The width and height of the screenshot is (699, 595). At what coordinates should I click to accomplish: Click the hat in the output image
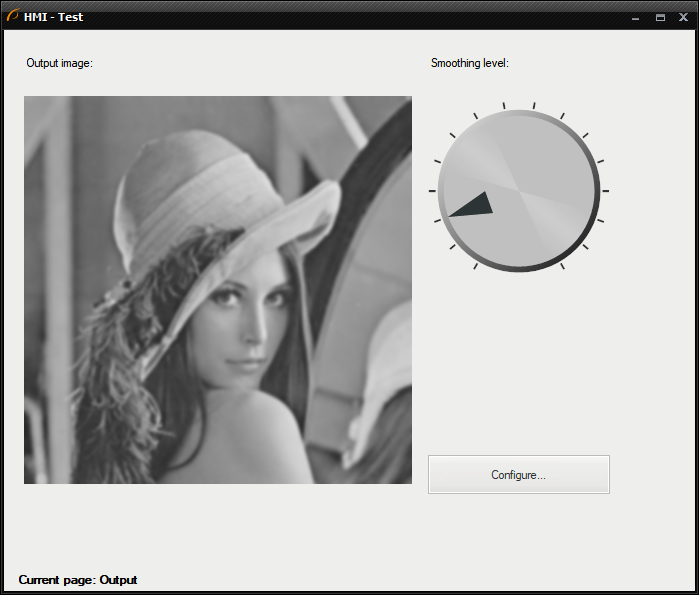200,190
